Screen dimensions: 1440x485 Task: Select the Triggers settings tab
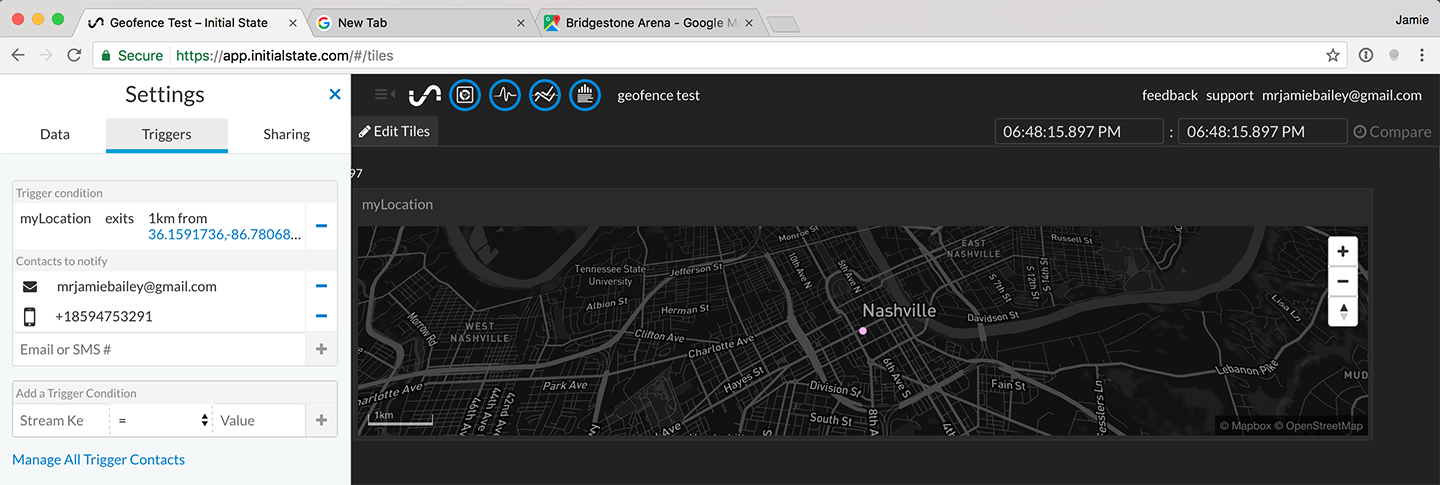[x=167, y=134]
